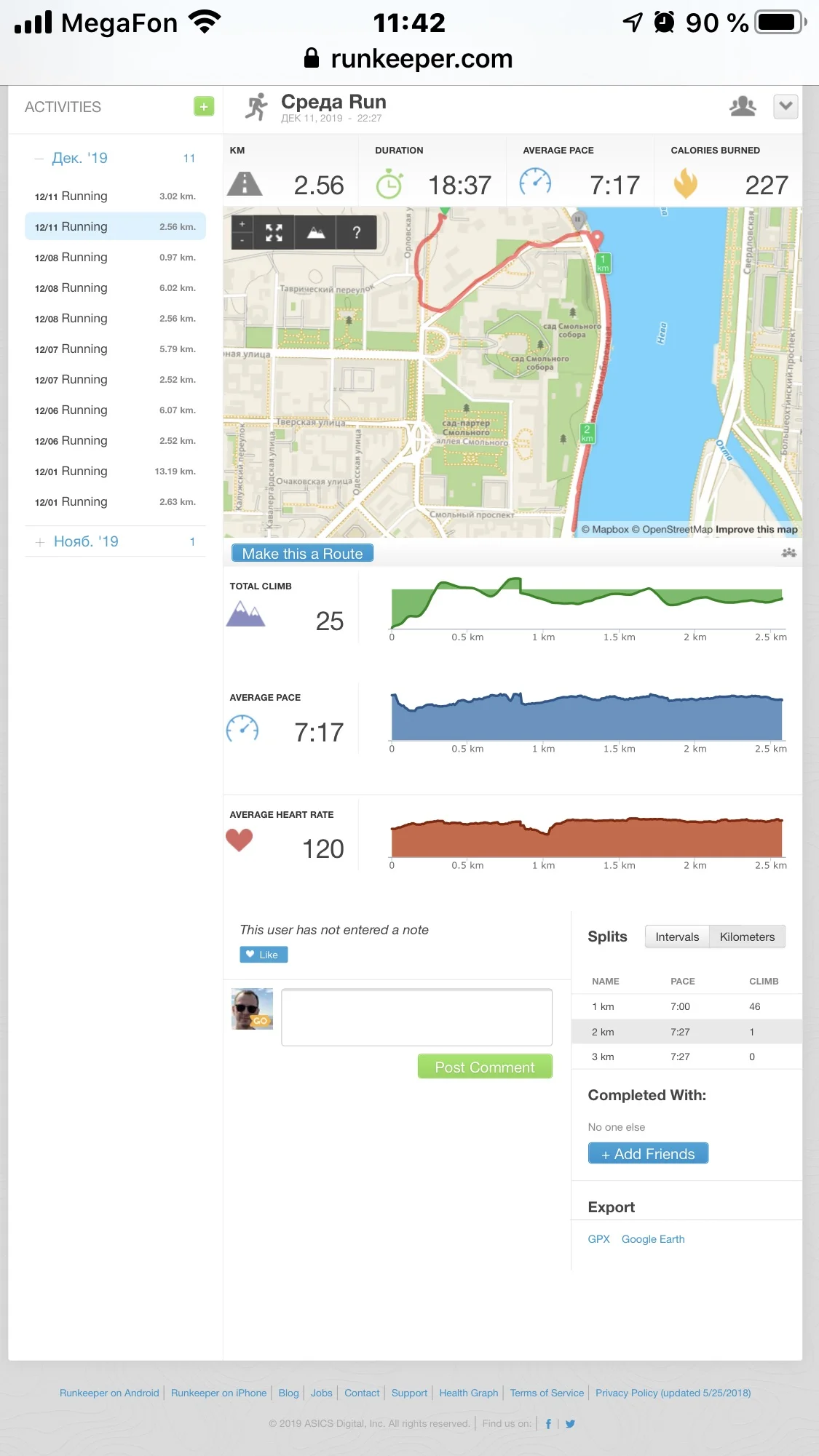819x1456 pixels.
Task: Open 12/07 Running 2.52 km activity
Action: [x=115, y=380]
